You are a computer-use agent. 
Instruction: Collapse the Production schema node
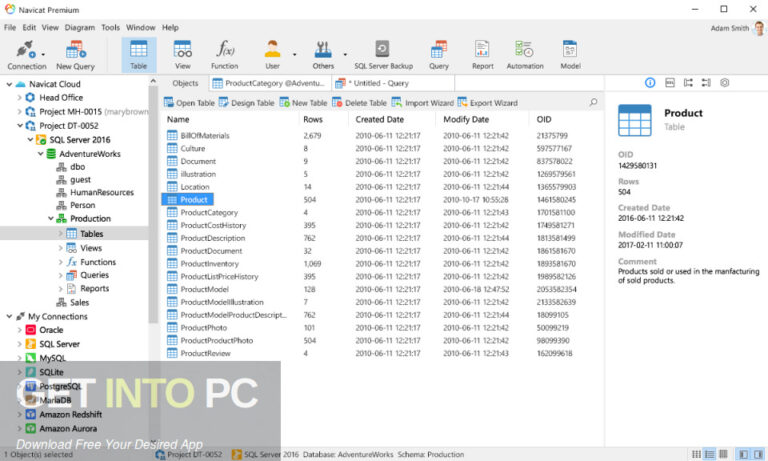50,218
